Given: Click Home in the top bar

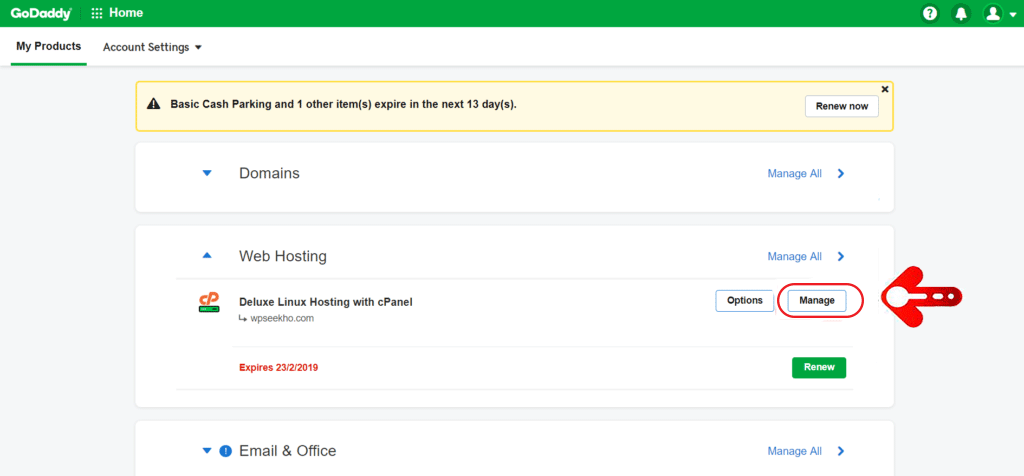Looking at the screenshot, I should point(126,13).
